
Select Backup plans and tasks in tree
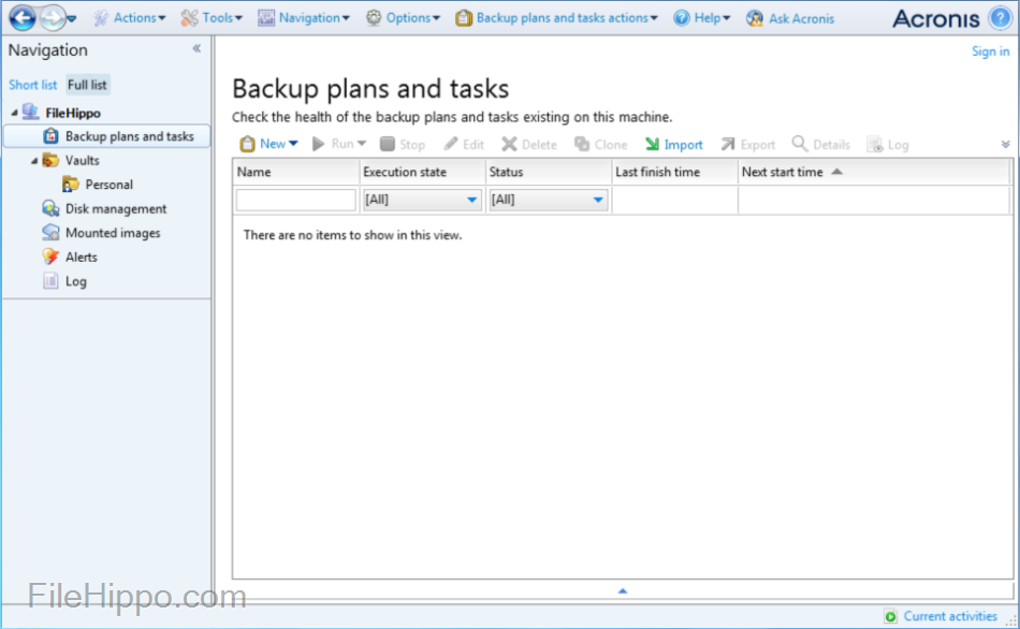point(107,136)
